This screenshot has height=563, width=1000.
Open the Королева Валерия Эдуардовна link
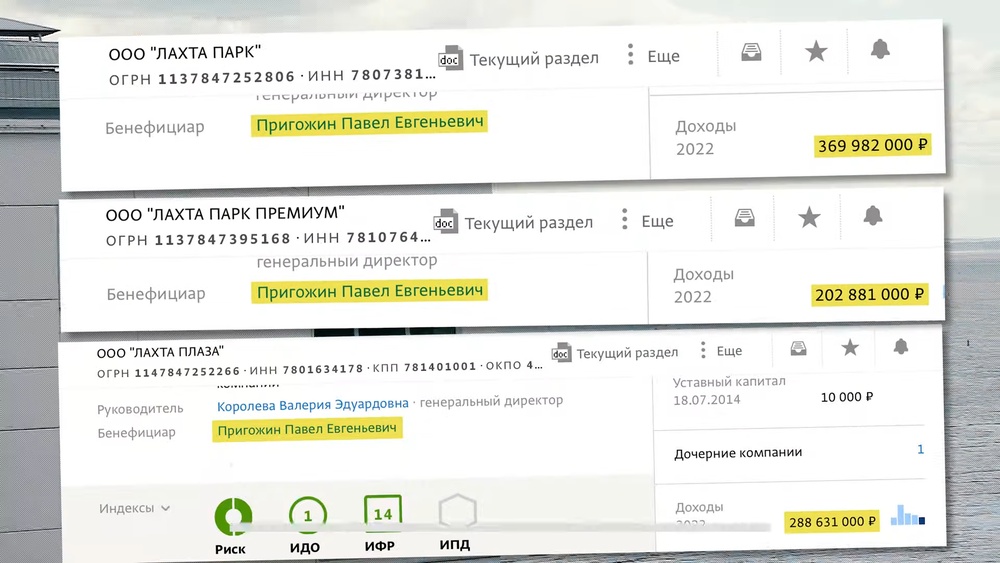pos(312,404)
